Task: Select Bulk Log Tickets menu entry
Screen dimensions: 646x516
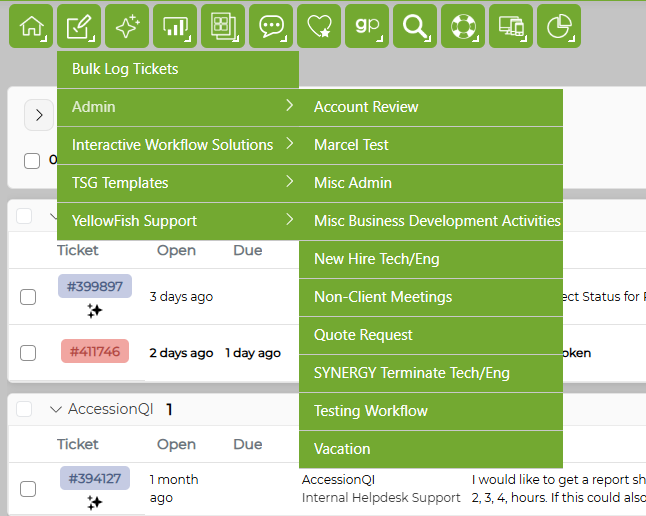Action: pos(178,69)
